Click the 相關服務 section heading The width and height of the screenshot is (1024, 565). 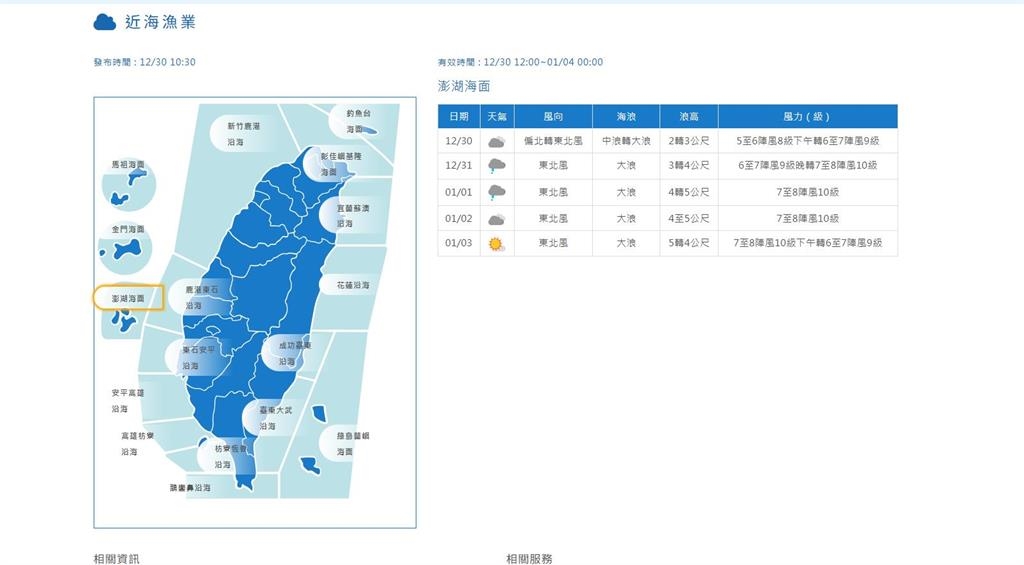(529, 558)
